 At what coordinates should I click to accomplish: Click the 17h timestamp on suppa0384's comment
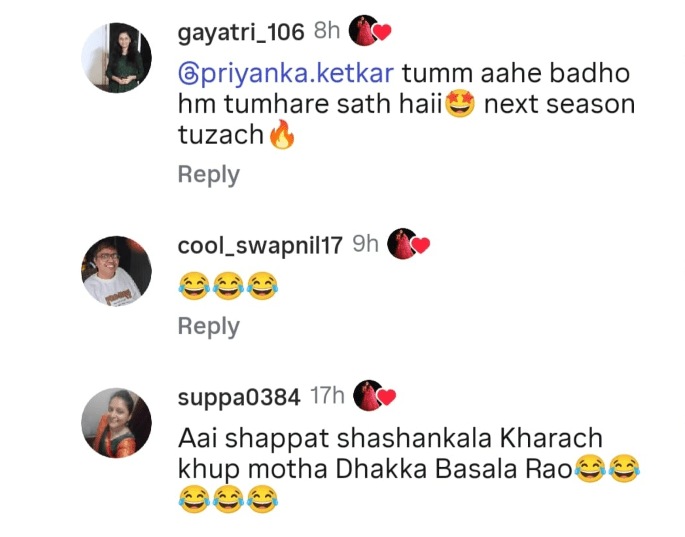[x=327, y=396]
